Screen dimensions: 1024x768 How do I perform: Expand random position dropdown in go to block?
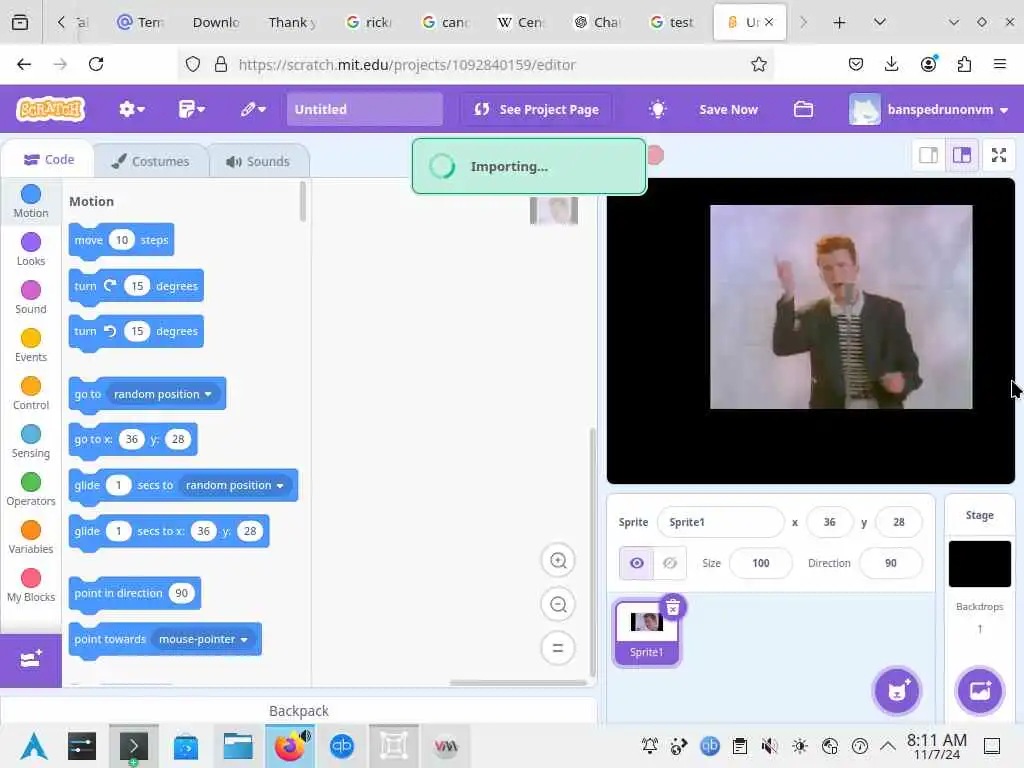162,394
